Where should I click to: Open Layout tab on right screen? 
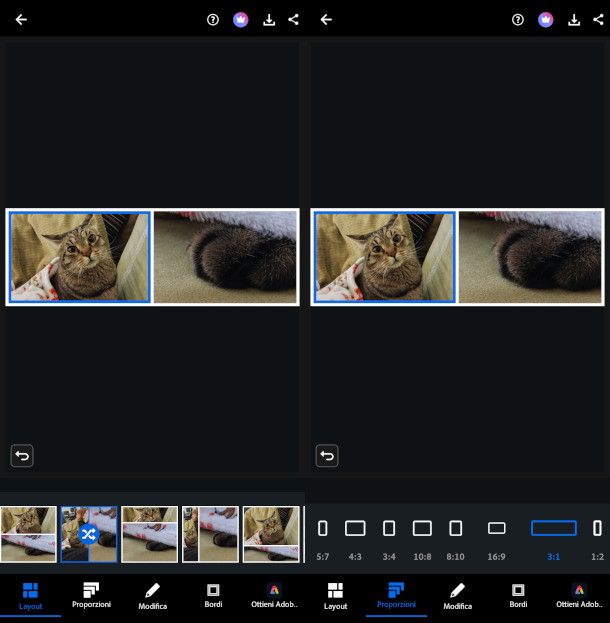(335, 596)
